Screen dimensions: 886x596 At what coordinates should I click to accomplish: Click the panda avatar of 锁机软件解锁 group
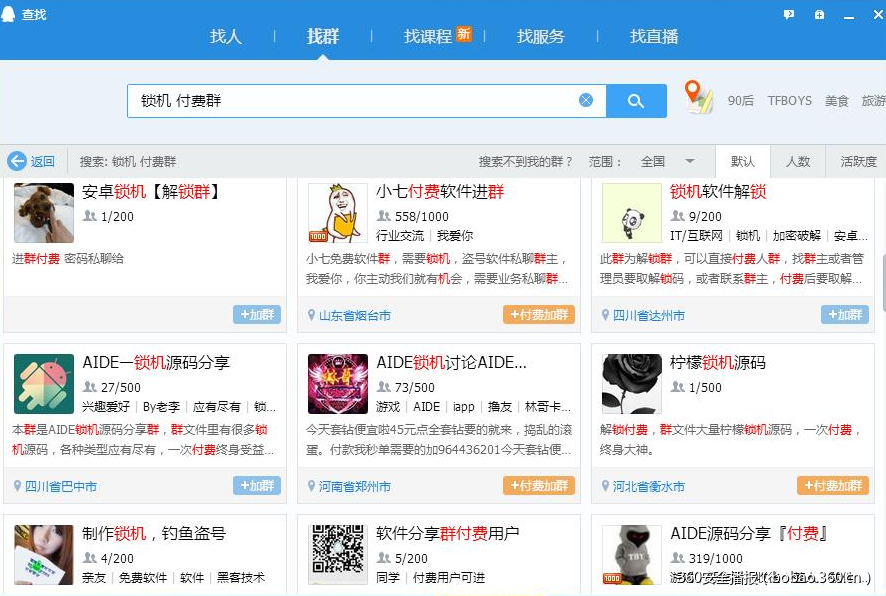click(630, 211)
